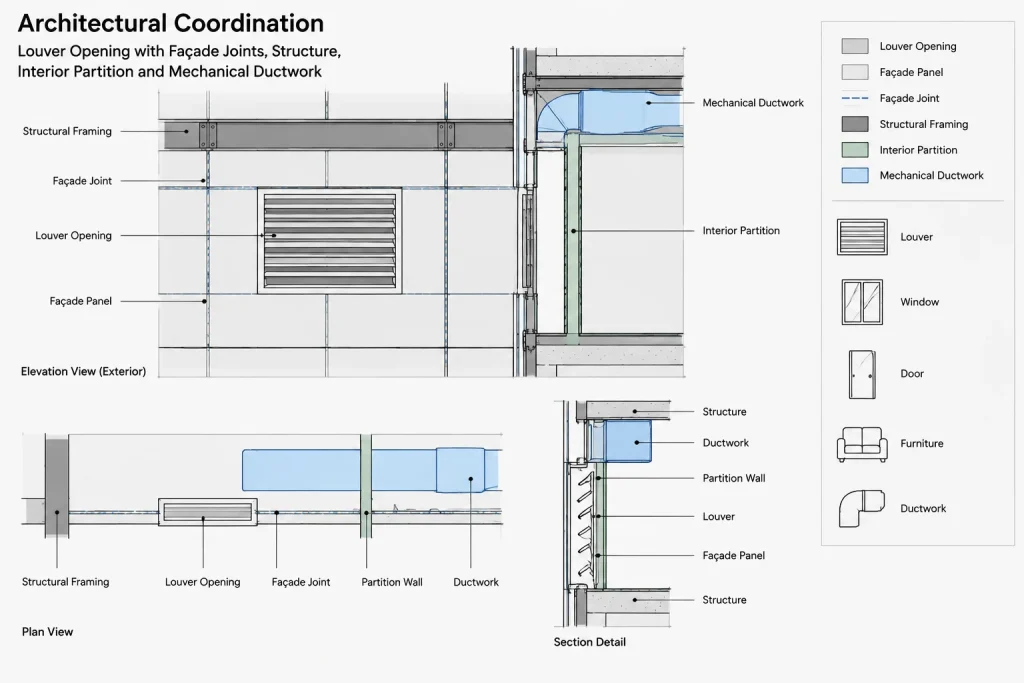This screenshot has width=1024, height=683.
Task: Click 'Mechanical Ductwork' callout beside the elevation view
Action: click(x=753, y=103)
